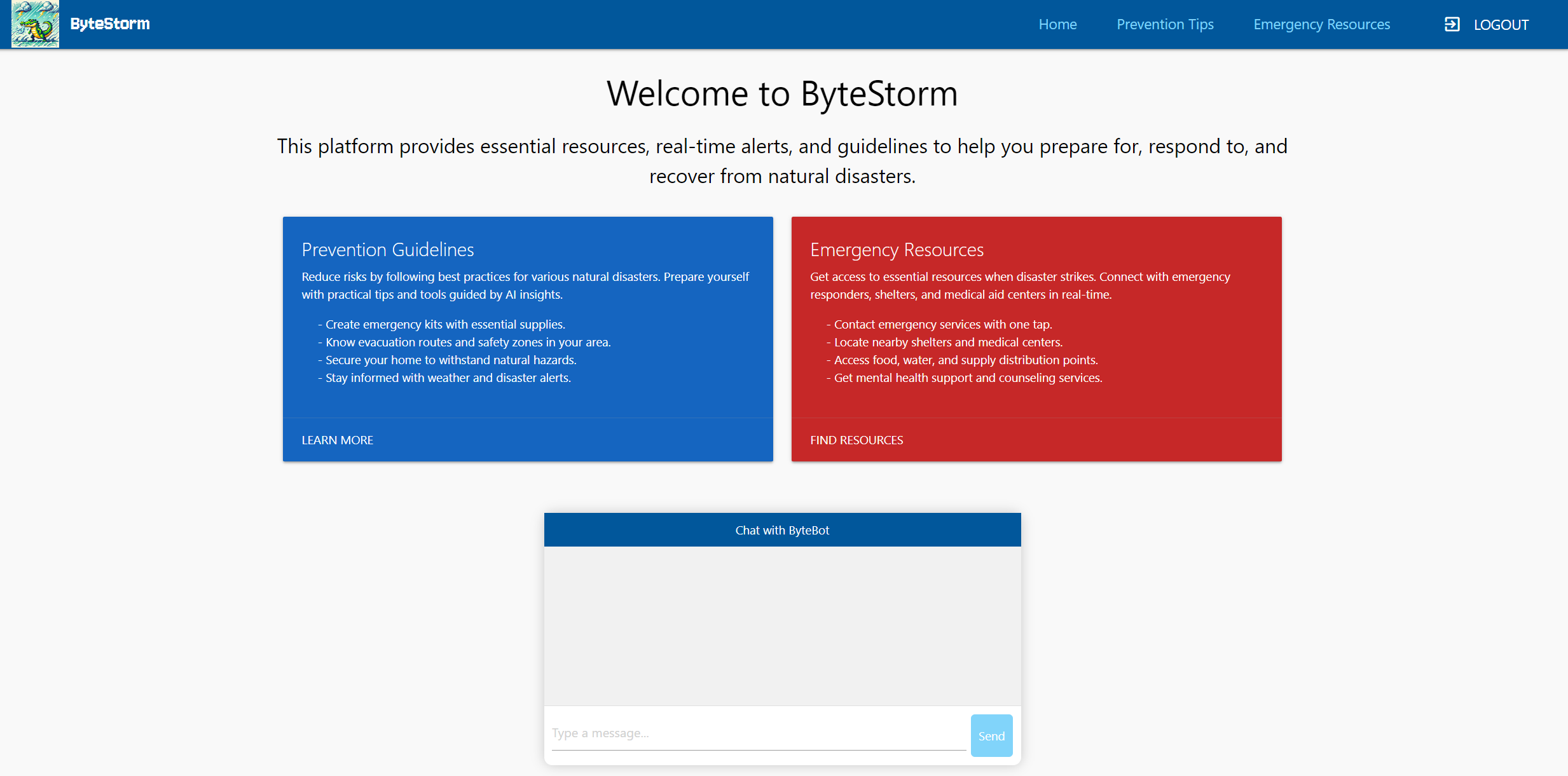The width and height of the screenshot is (1568, 776).
Task: Click the logout arrow icon
Action: pos(1452,24)
